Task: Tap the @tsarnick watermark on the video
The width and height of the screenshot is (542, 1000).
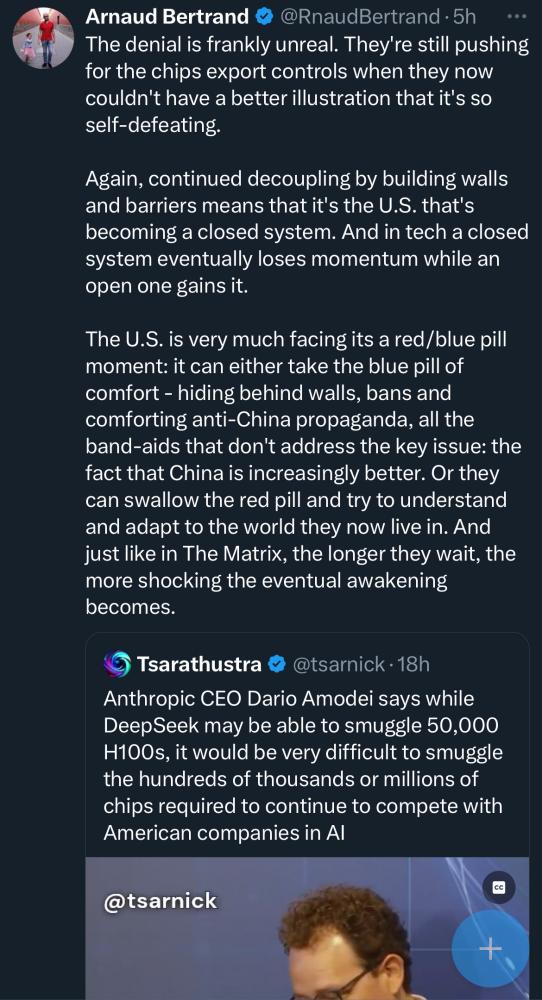Action: click(160, 901)
